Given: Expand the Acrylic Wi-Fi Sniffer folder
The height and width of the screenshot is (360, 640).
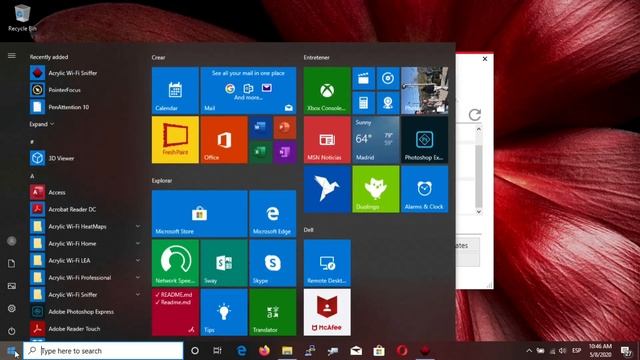Looking at the screenshot, I should (138, 294).
